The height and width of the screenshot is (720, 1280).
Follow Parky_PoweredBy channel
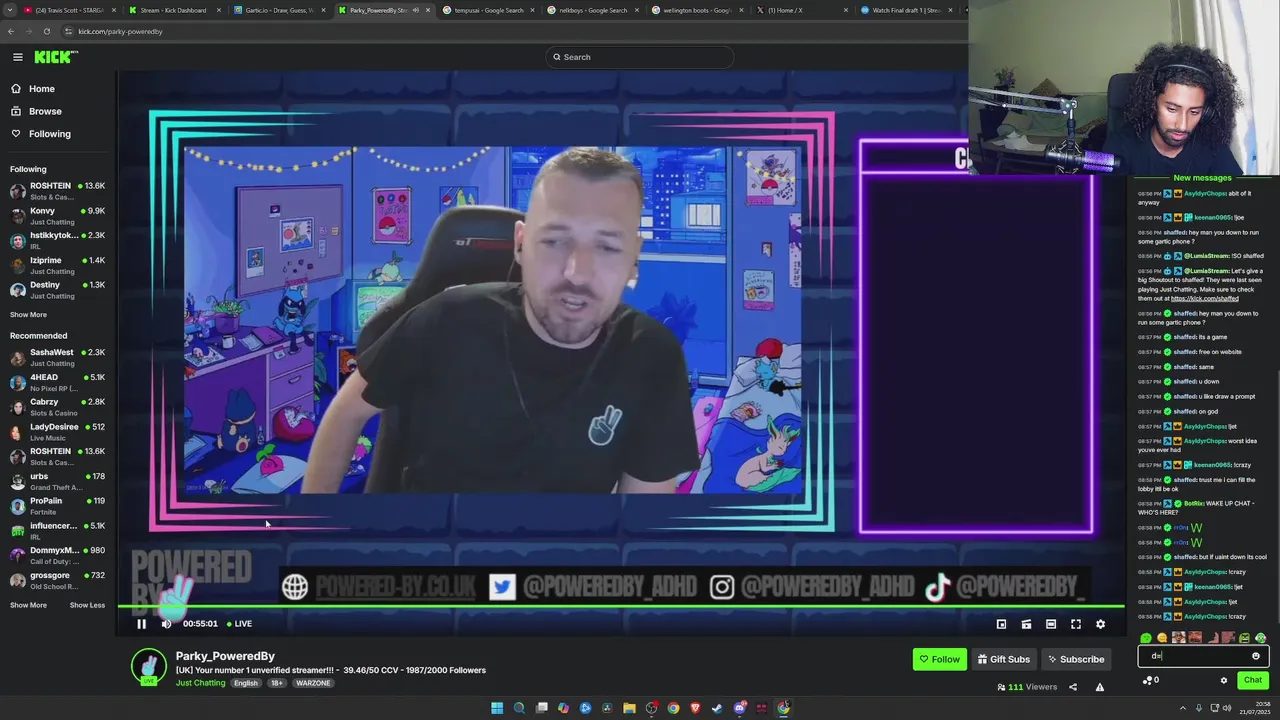point(940,659)
